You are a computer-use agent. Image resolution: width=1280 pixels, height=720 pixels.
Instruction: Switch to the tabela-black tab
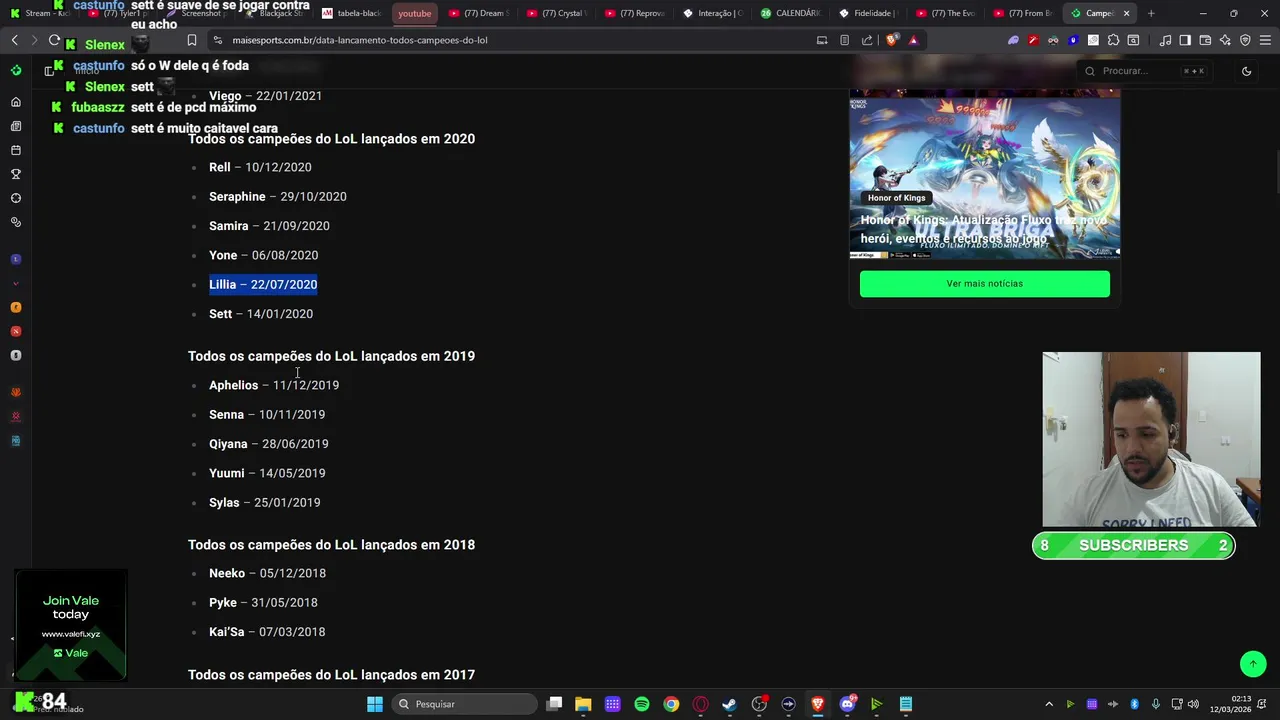(352, 13)
